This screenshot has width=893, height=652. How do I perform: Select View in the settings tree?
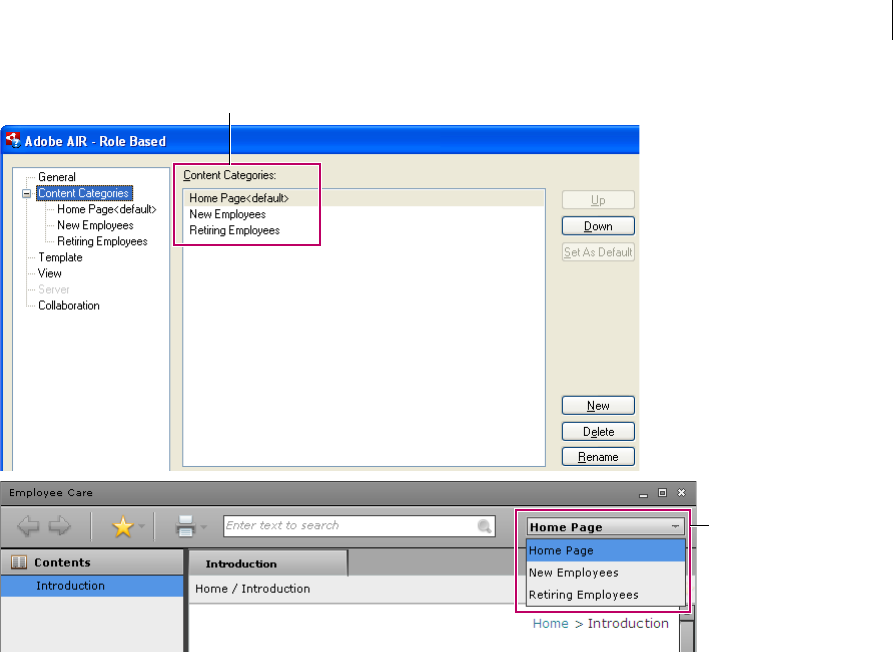[x=50, y=273]
